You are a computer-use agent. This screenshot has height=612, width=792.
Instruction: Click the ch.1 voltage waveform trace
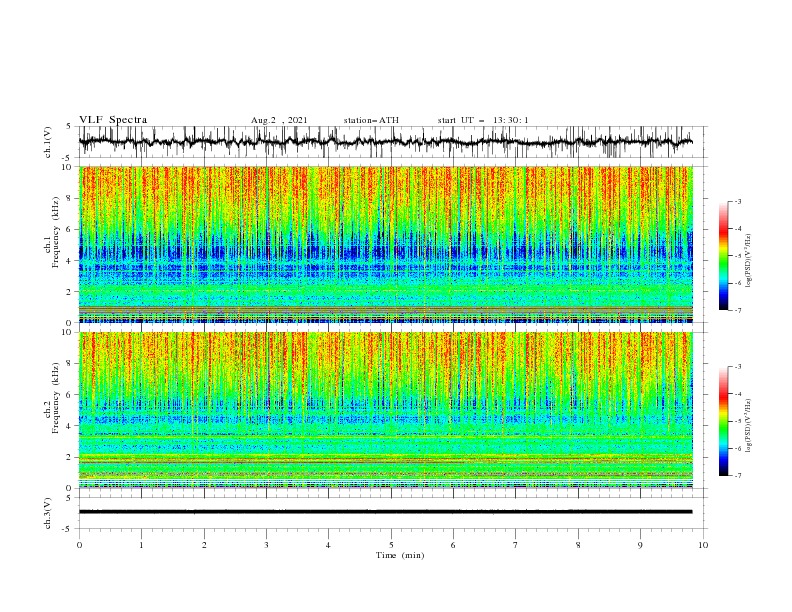point(385,142)
